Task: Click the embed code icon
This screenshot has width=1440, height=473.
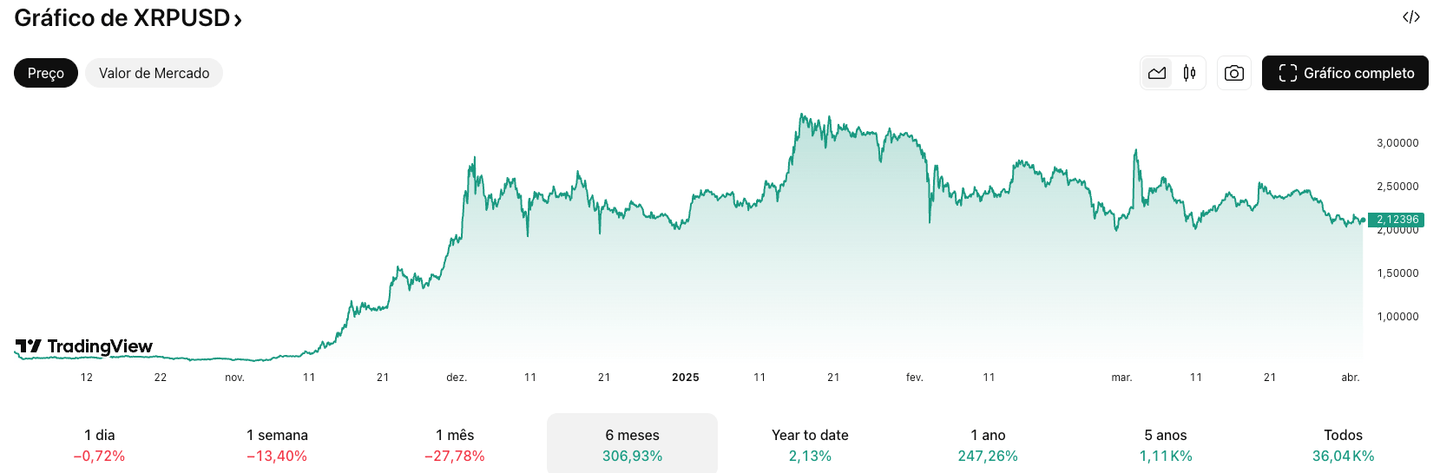Action: pos(1411,17)
